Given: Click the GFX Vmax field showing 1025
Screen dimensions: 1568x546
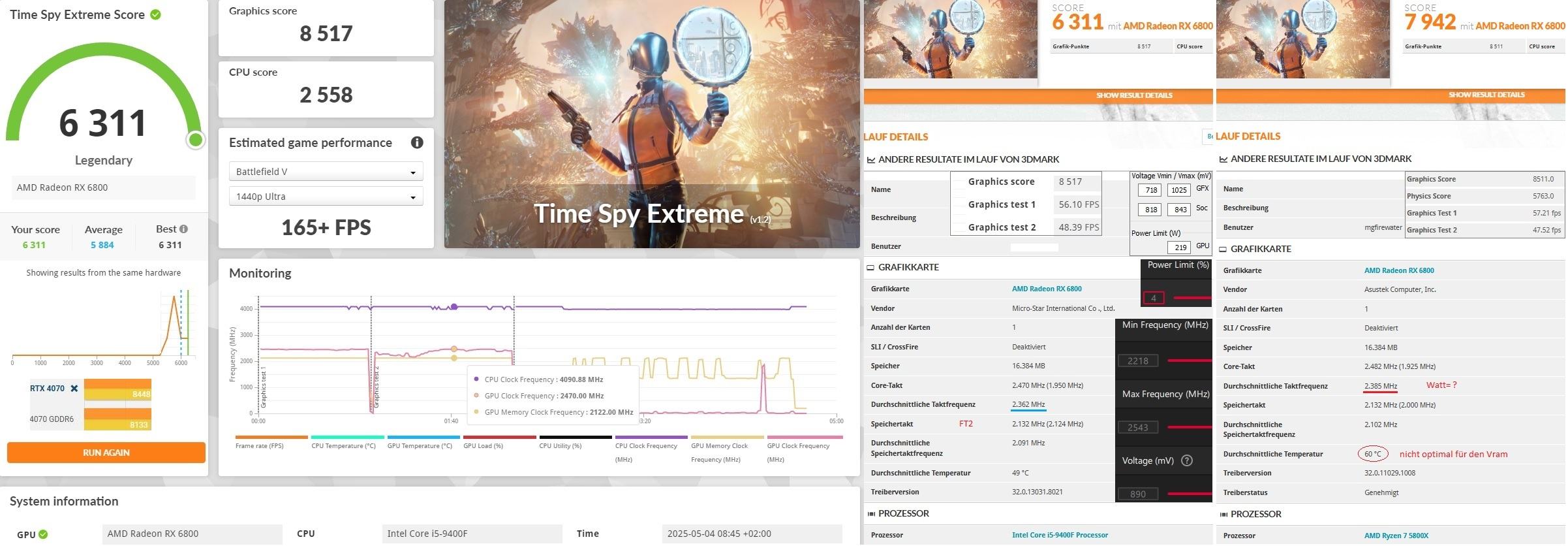Looking at the screenshot, I should [x=1178, y=190].
